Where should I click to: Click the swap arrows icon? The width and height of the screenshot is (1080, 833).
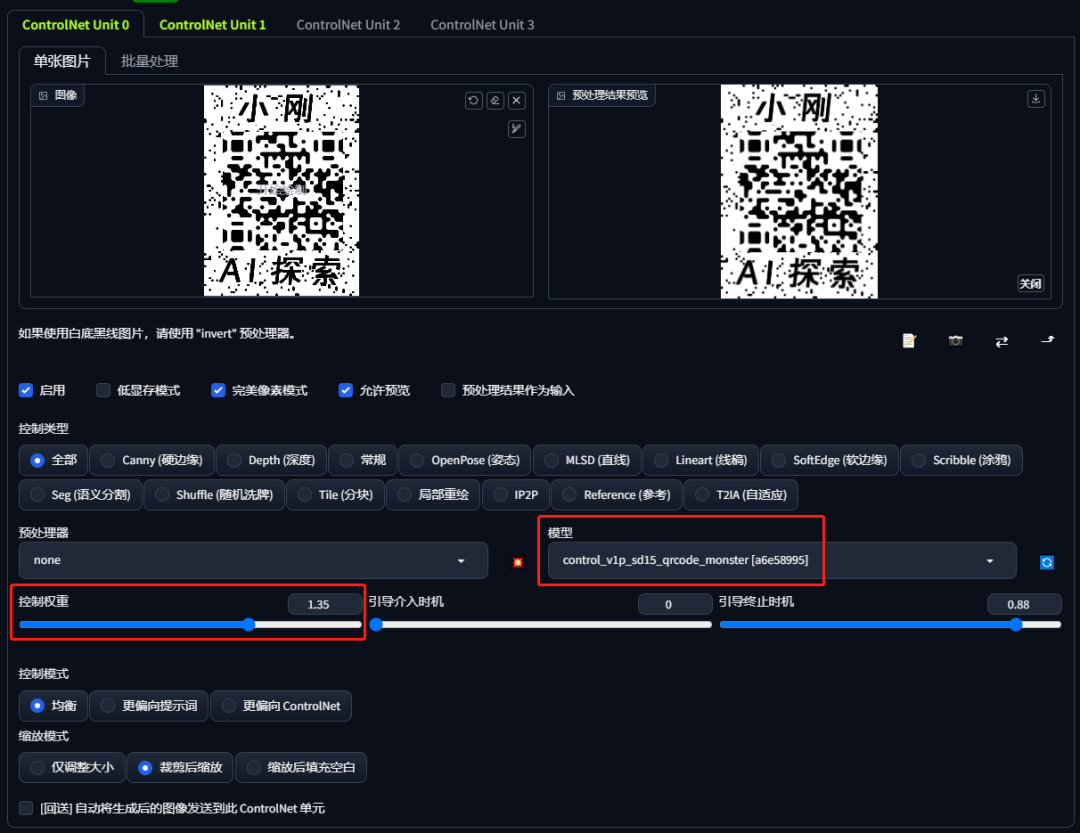1001,341
